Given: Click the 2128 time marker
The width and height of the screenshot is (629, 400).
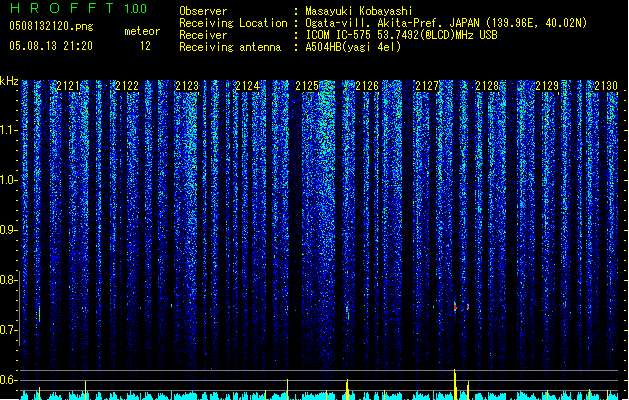Looking at the screenshot, I should point(487,86).
